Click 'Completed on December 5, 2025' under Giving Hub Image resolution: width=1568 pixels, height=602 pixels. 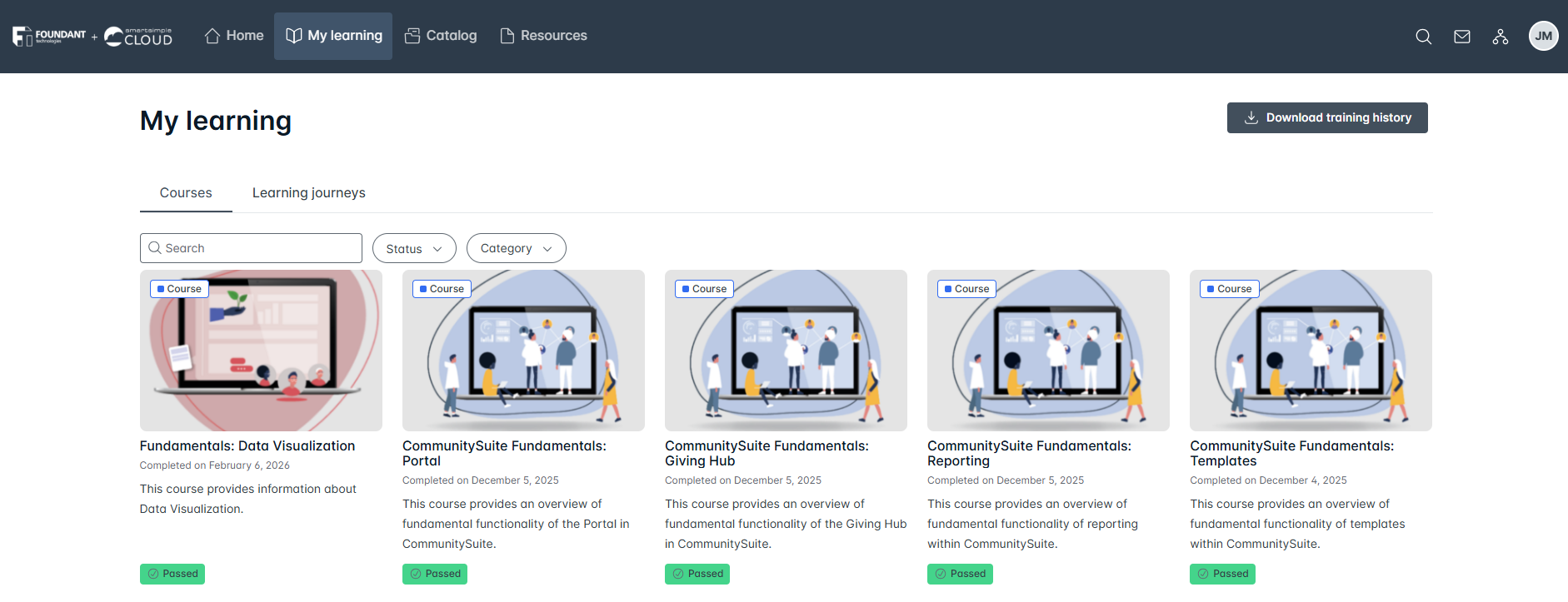(x=743, y=480)
